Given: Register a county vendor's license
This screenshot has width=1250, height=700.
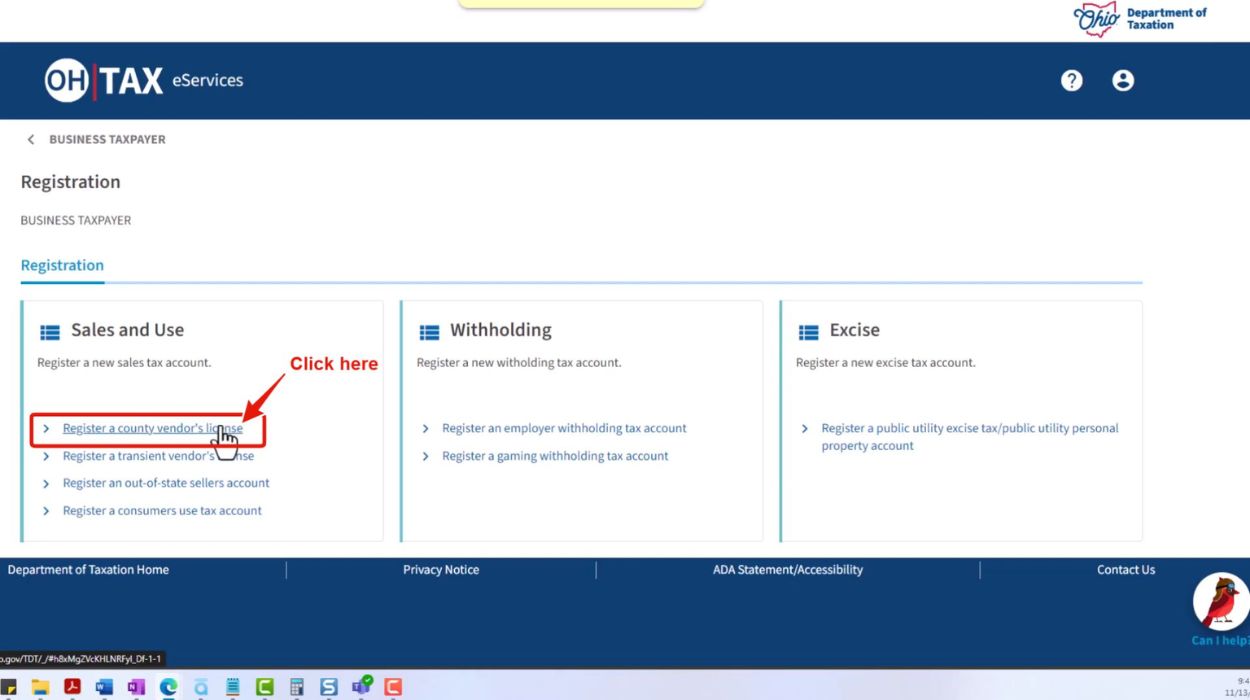Looking at the screenshot, I should click(x=152, y=429).
